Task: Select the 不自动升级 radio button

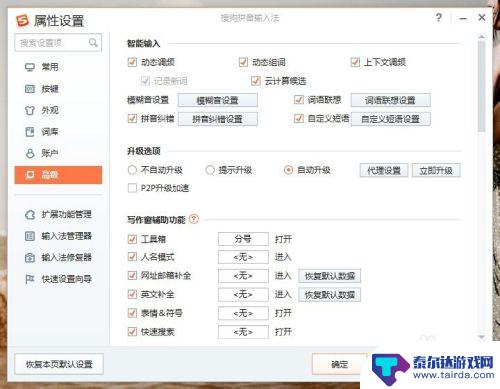Action: tap(132, 170)
